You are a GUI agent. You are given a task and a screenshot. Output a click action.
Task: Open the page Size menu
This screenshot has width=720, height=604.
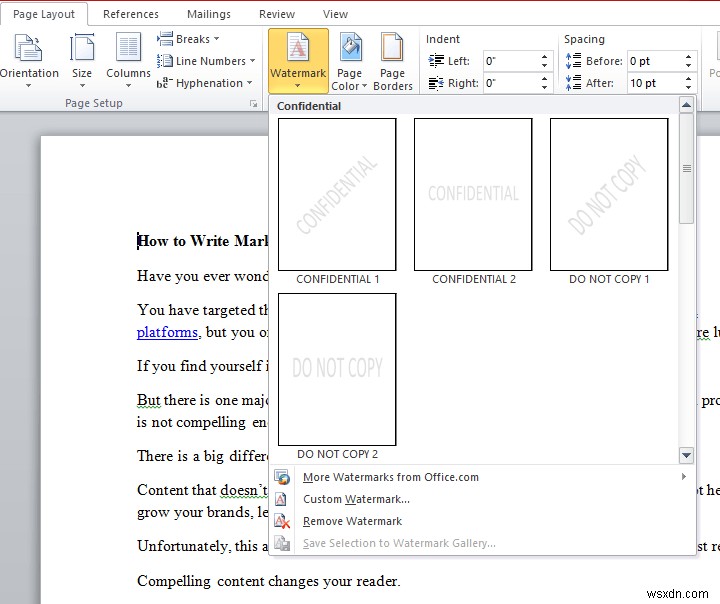coord(82,61)
